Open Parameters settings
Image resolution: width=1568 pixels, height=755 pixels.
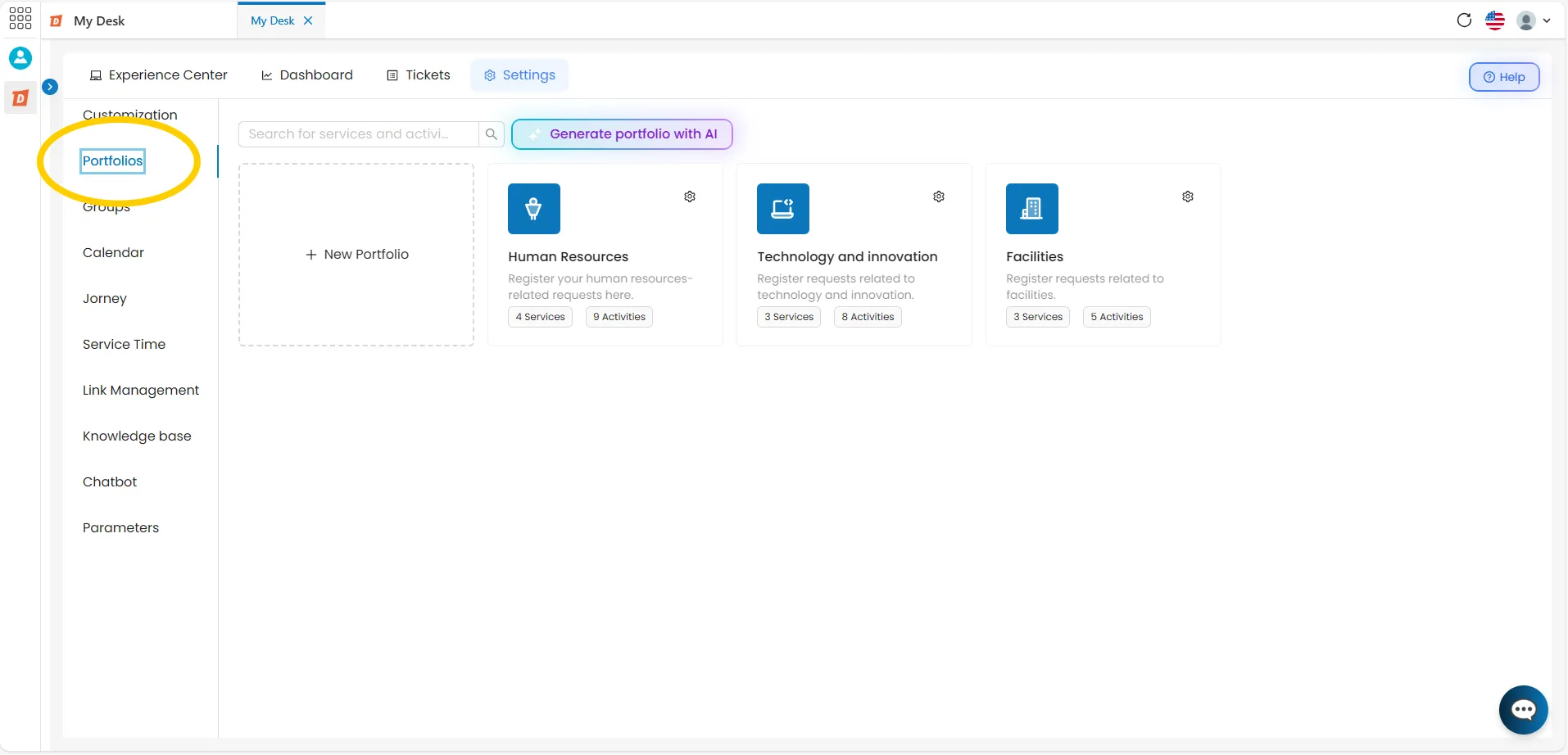coord(121,528)
